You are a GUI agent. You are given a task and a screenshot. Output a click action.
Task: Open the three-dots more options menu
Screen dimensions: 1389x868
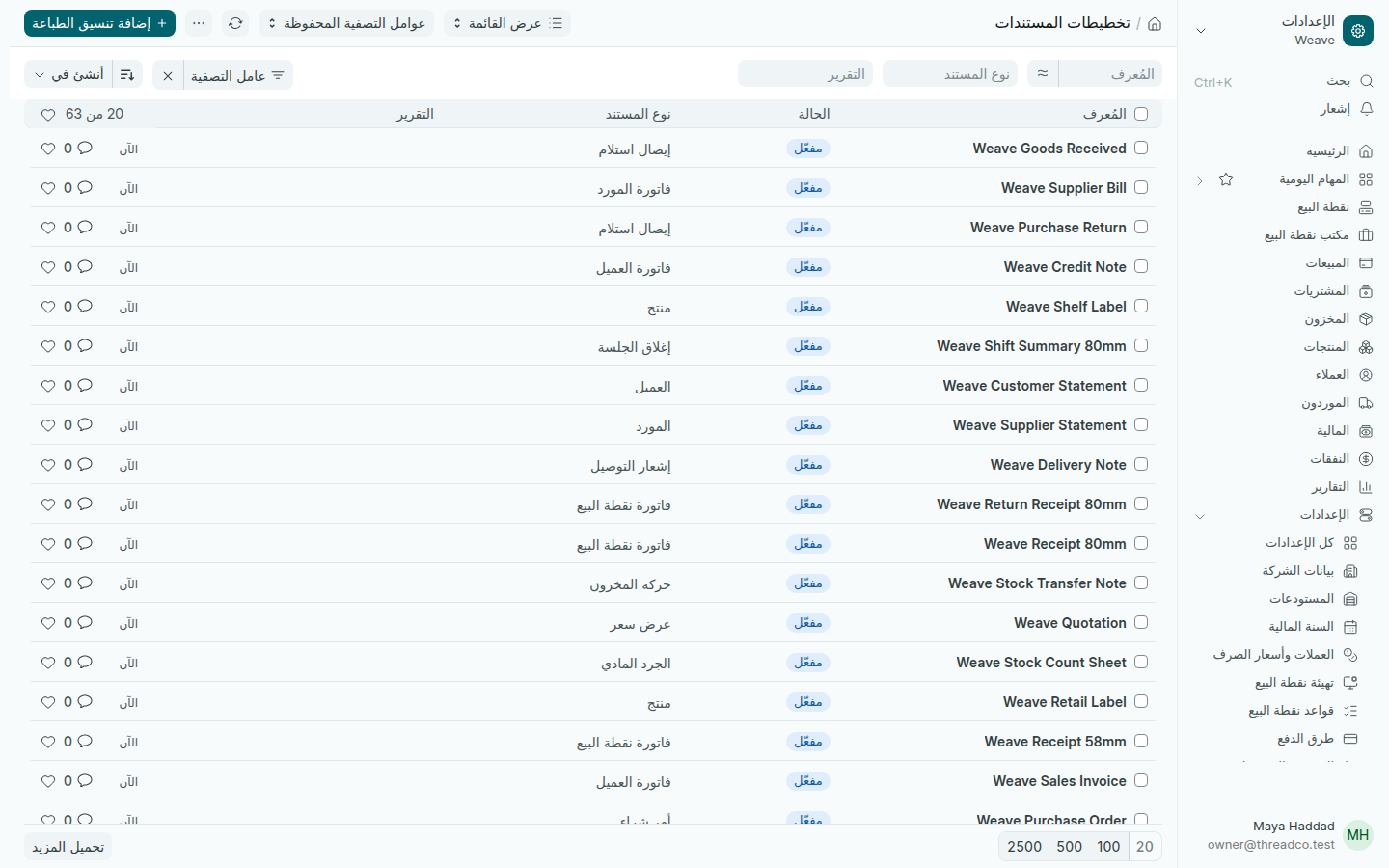tap(199, 23)
